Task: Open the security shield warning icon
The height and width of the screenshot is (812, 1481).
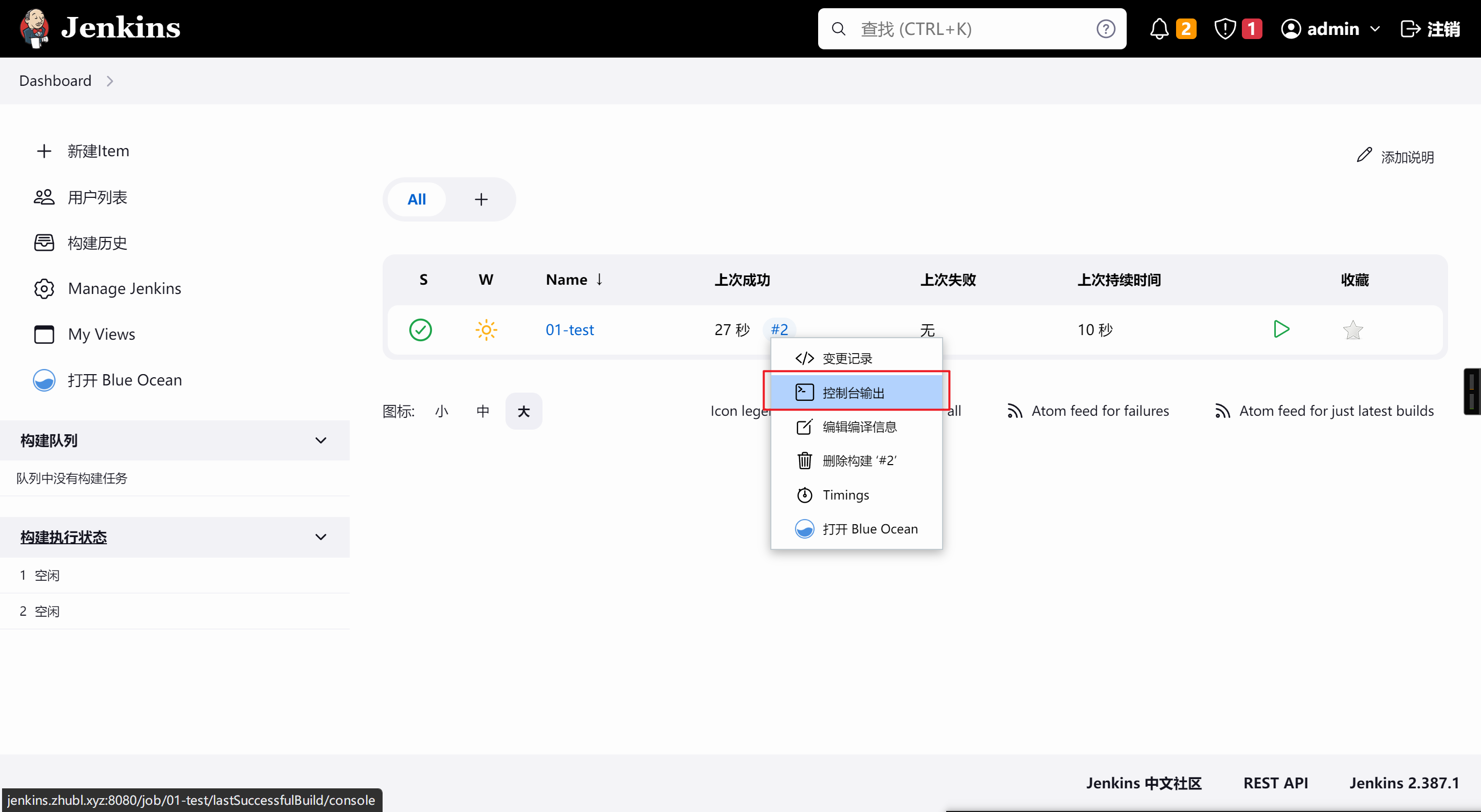Action: pos(1224,29)
